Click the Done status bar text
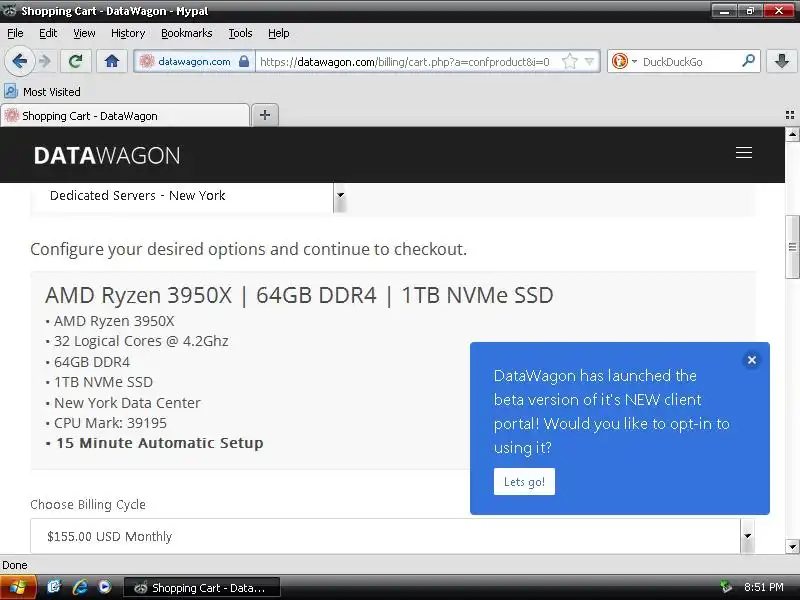 click(15, 565)
